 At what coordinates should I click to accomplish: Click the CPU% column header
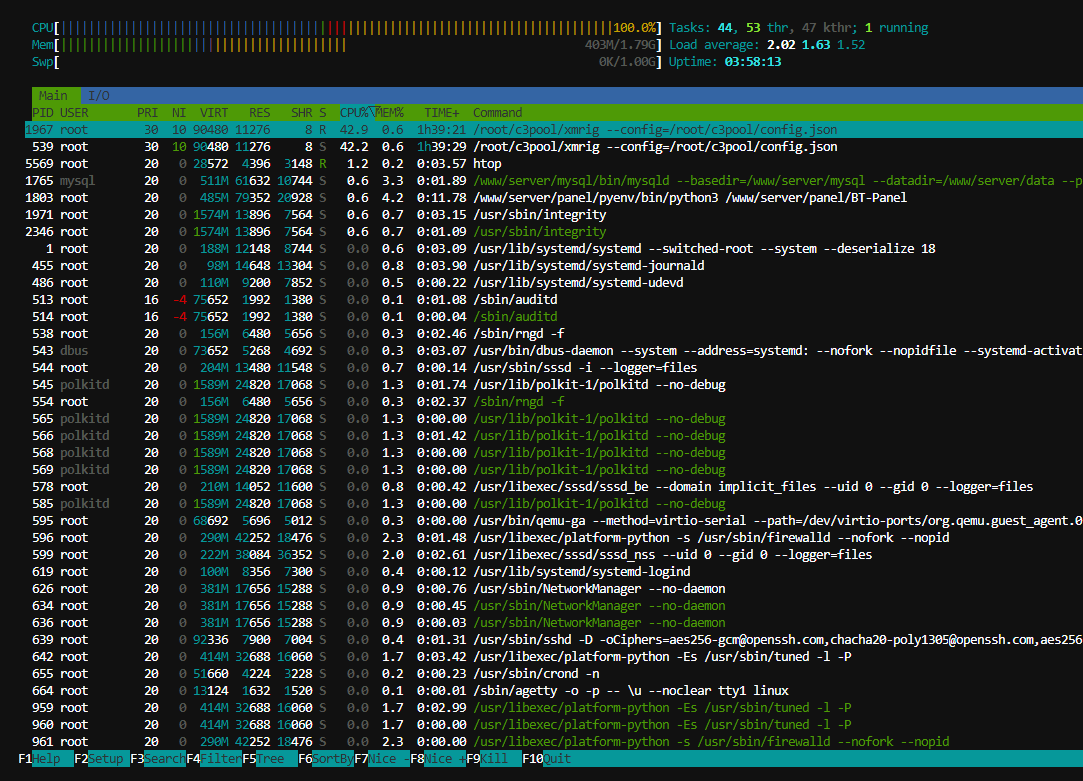pyautogui.click(x=354, y=113)
